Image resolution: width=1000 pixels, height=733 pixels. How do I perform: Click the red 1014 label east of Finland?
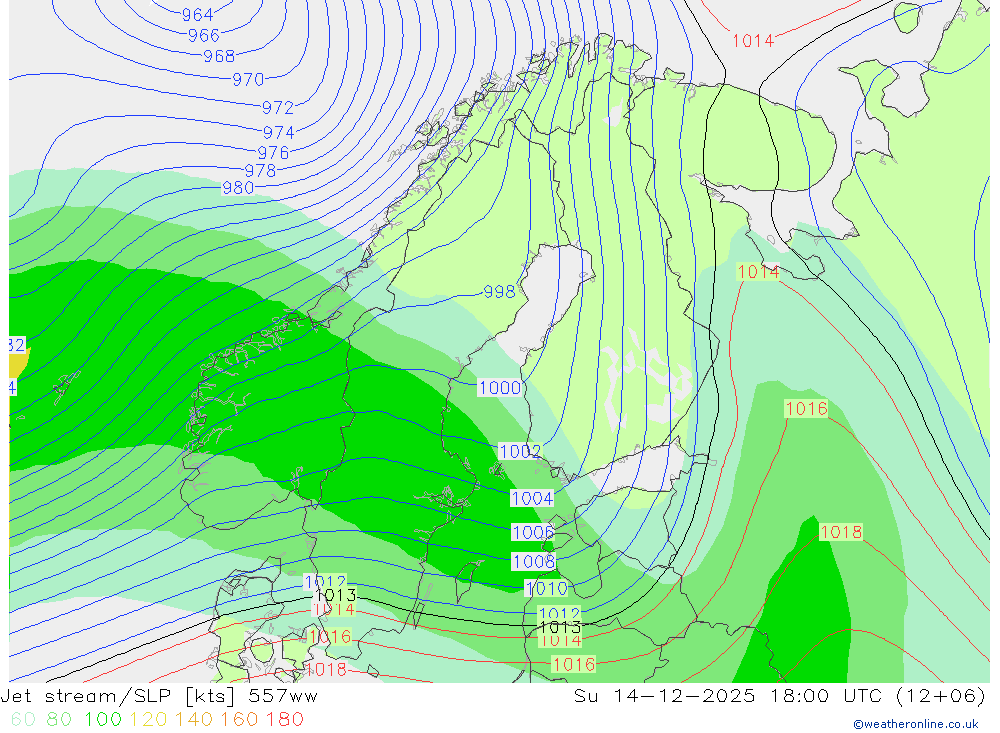point(758,272)
